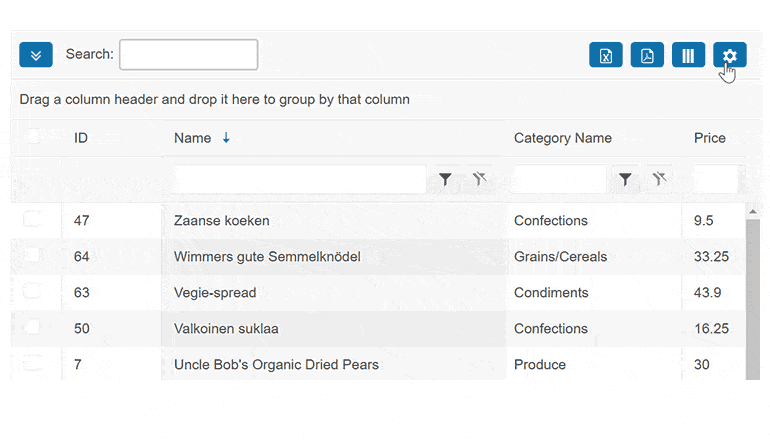770x440 pixels.
Task: Check the row for Zaanse koeken
Action: tap(32, 220)
